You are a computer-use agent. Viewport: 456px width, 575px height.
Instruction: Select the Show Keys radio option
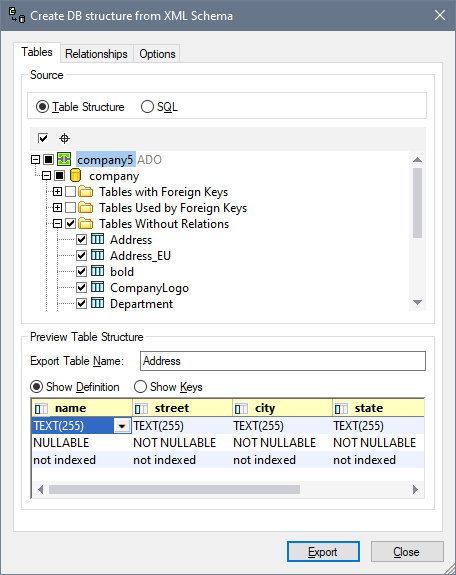point(140,387)
